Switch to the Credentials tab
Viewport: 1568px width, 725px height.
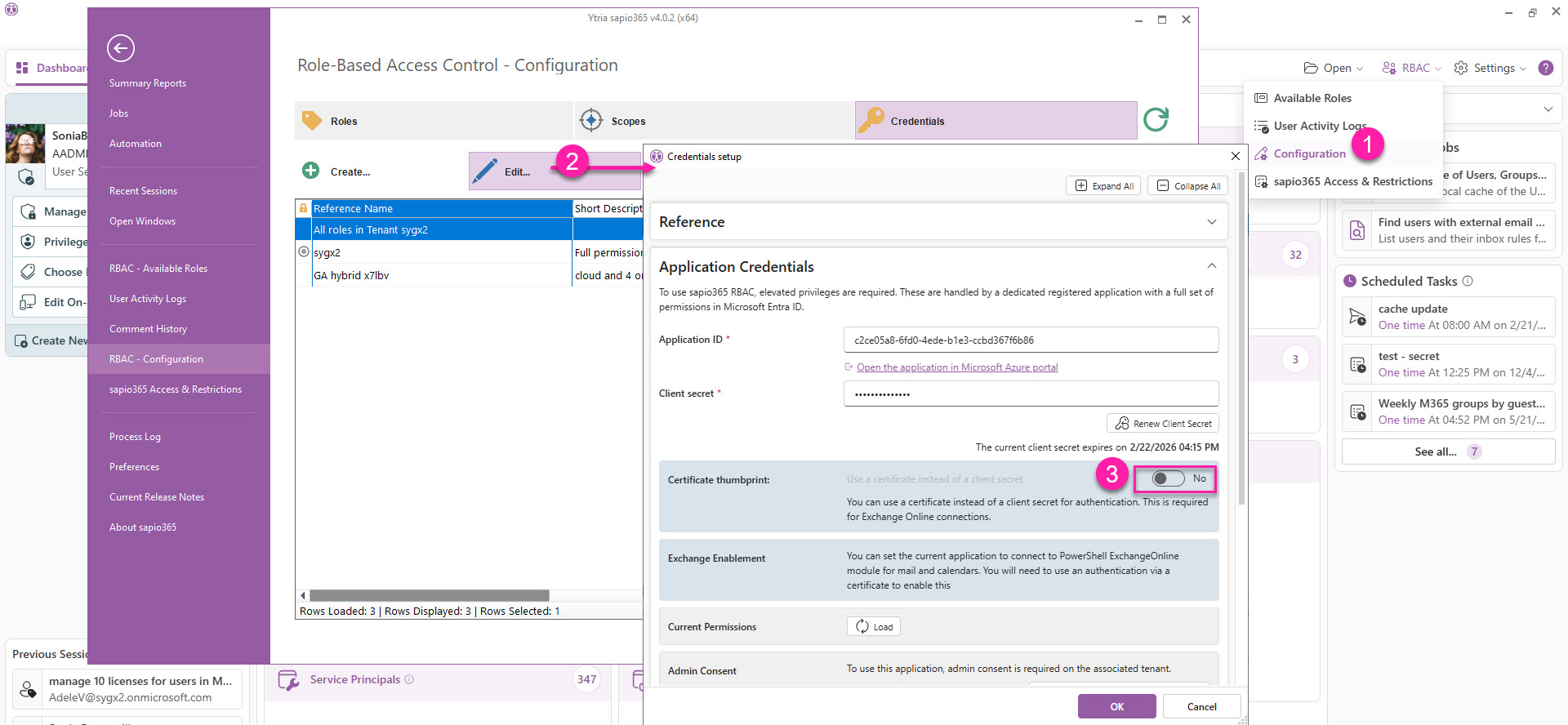click(996, 121)
